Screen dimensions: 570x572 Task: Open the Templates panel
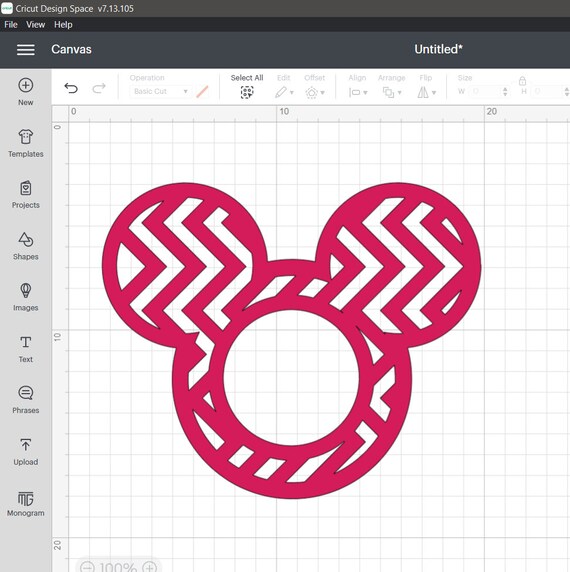26,143
